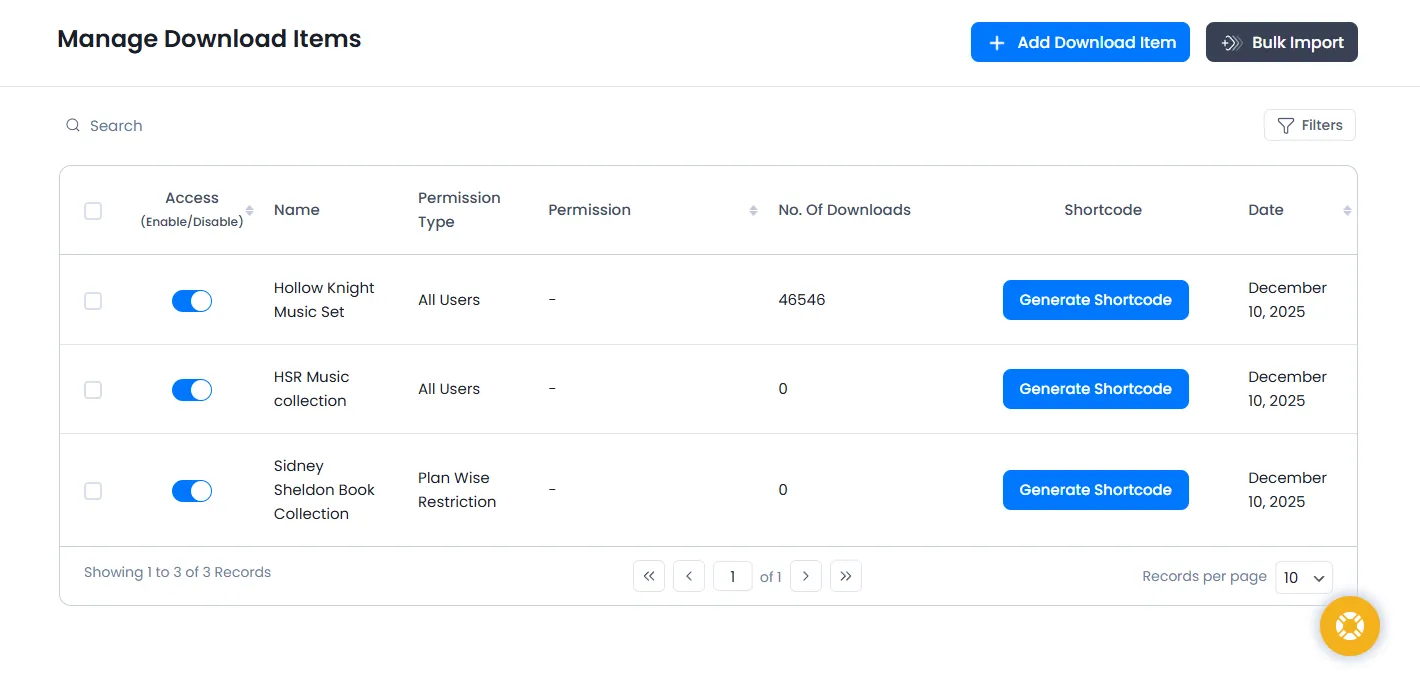Image resolution: width=1420 pixels, height=688 pixels.
Task: Turn off access toggle for HSR Music collection
Action: (192, 389)
